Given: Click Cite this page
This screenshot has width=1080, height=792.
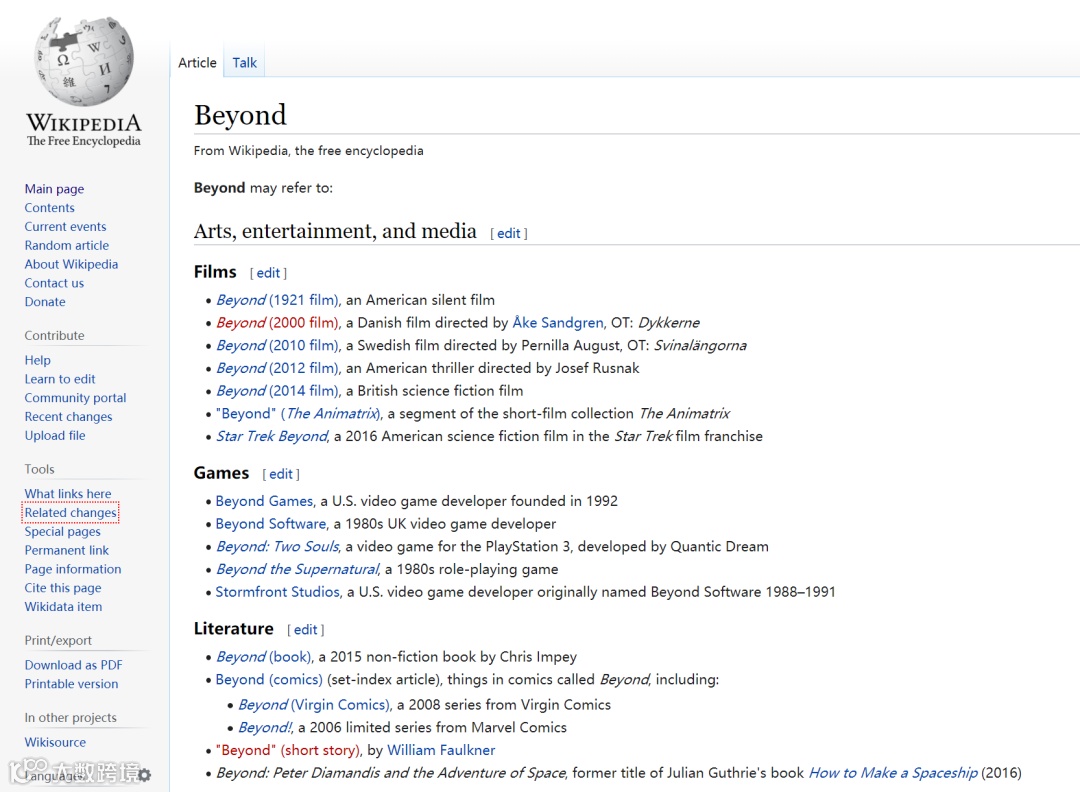Looking at the screenshot, I should [63, 588].
